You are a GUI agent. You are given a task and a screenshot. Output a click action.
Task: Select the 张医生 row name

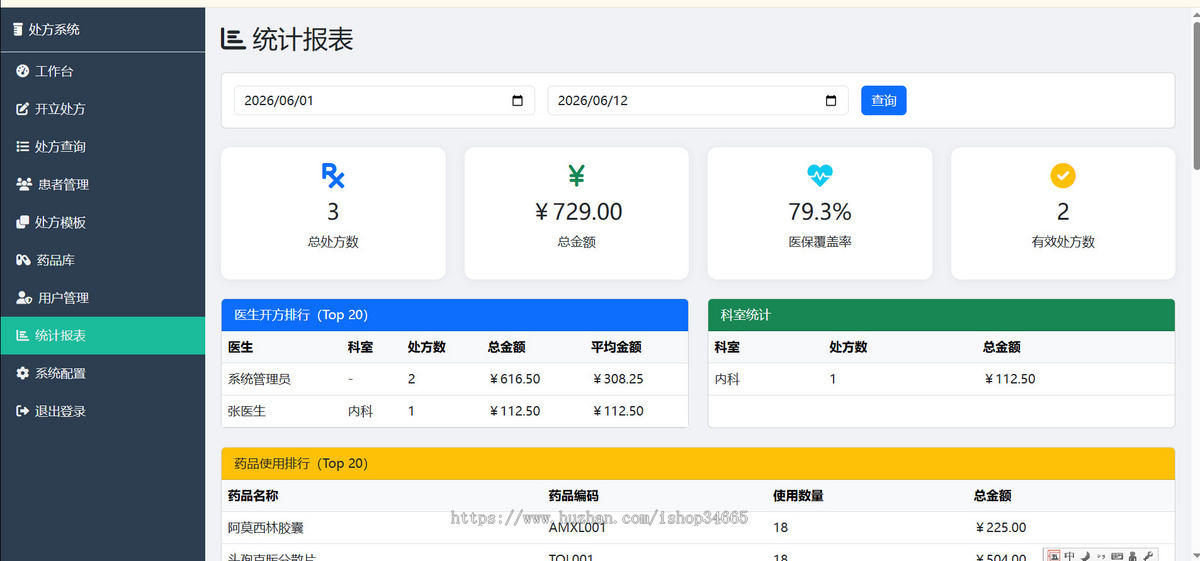click(247, 411)
